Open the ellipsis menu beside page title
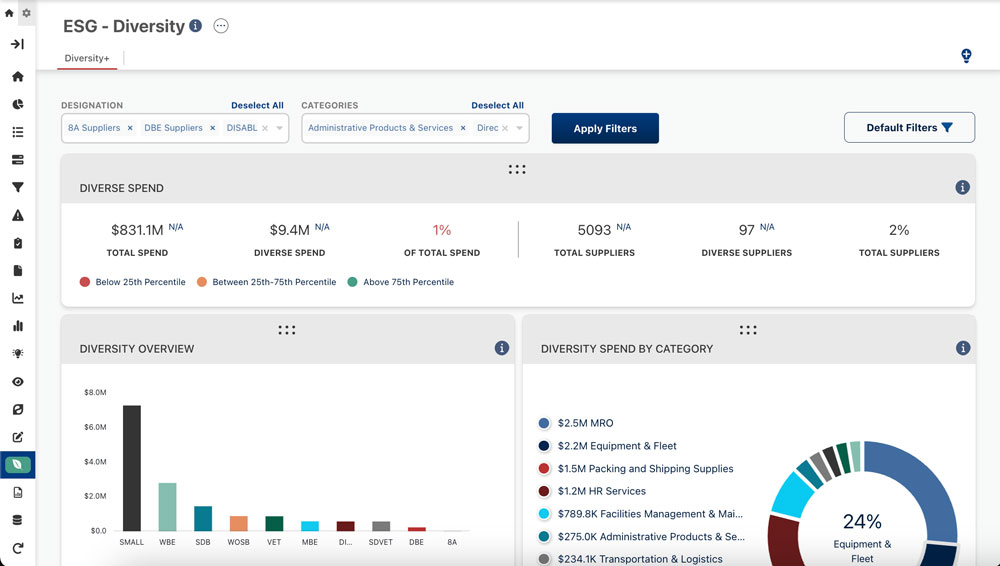The image size is (1000, 566). pos(221,26)
